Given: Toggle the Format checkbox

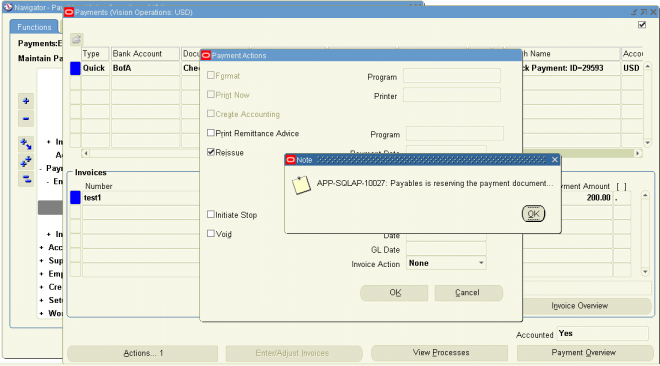Looking at the screenshot, I should pyautogui.click(x=211, y=75).
